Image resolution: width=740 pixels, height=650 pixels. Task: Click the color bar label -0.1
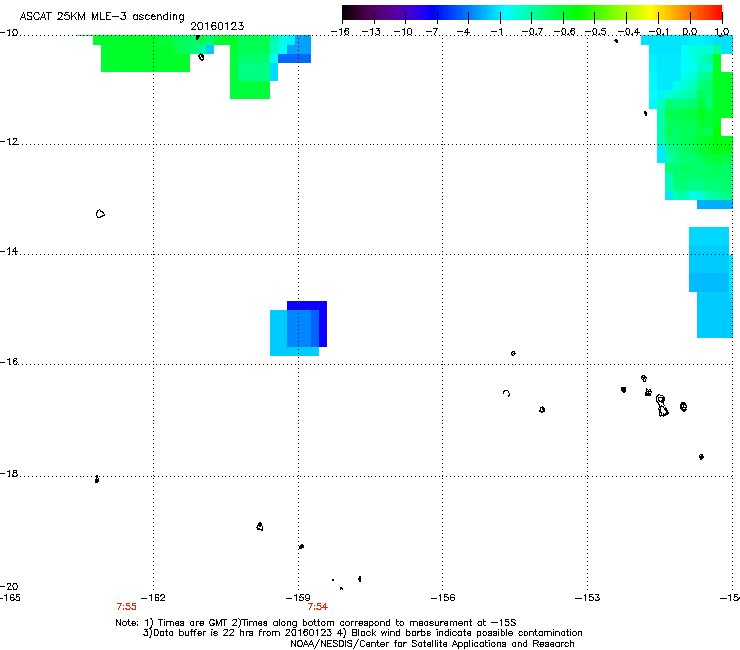[659, 32]
